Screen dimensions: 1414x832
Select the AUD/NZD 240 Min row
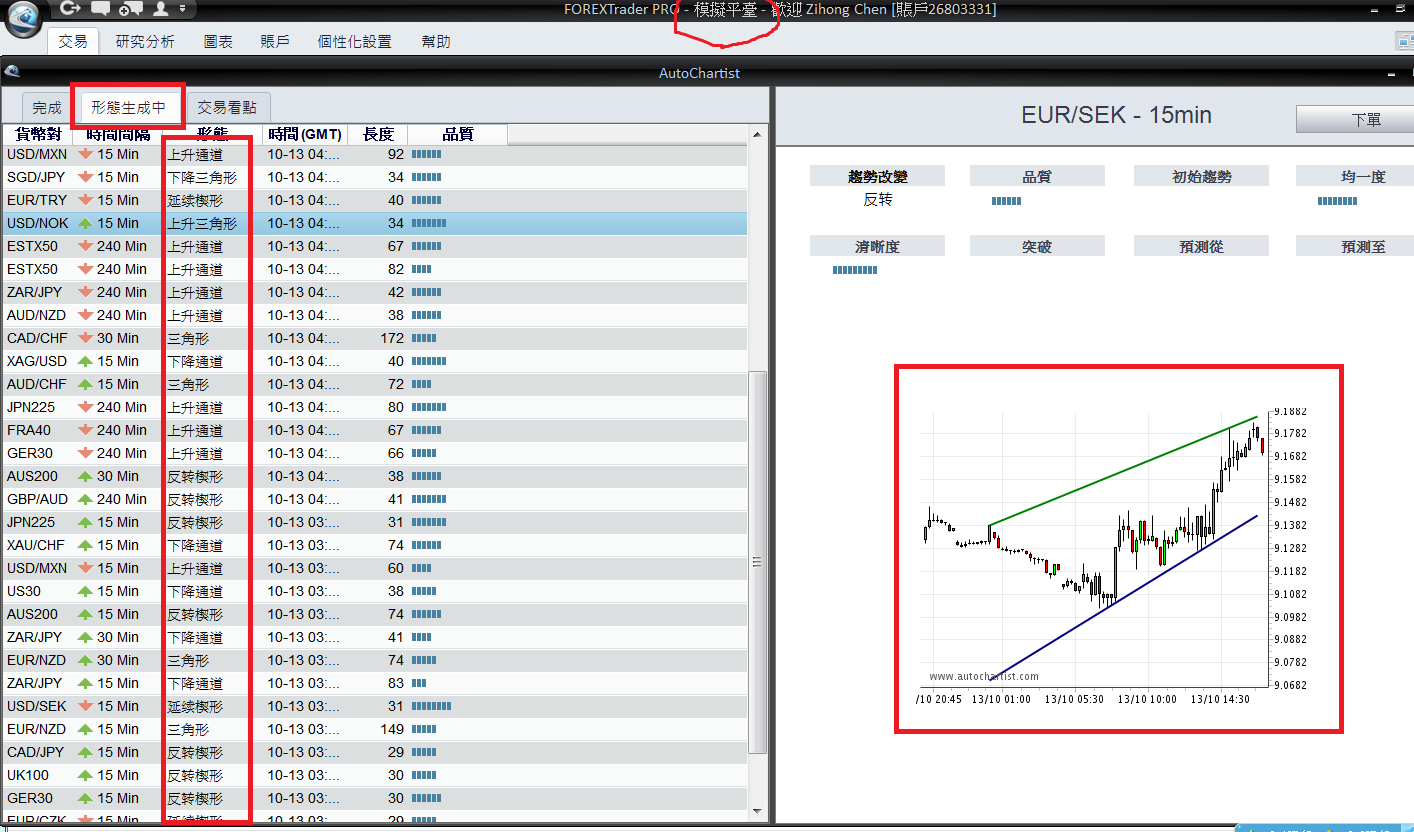click(x=375, y=315)
